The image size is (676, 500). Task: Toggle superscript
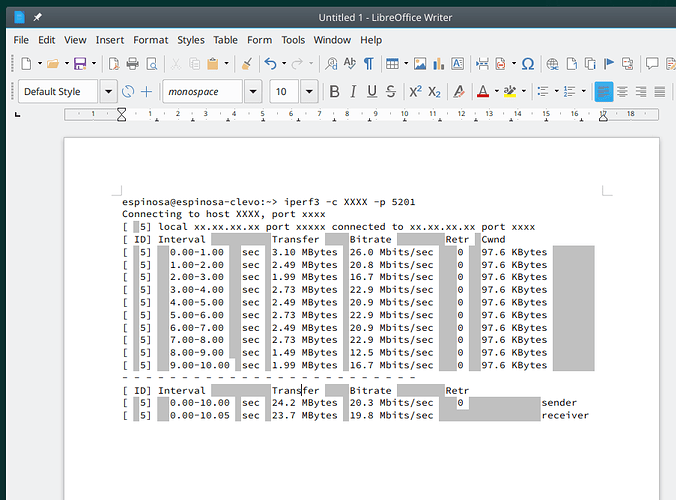tap(415, 91)
